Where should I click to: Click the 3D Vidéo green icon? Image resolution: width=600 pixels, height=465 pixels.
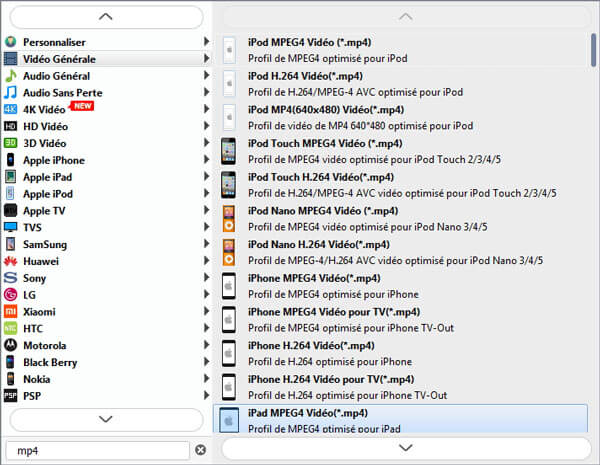[10, 143]
